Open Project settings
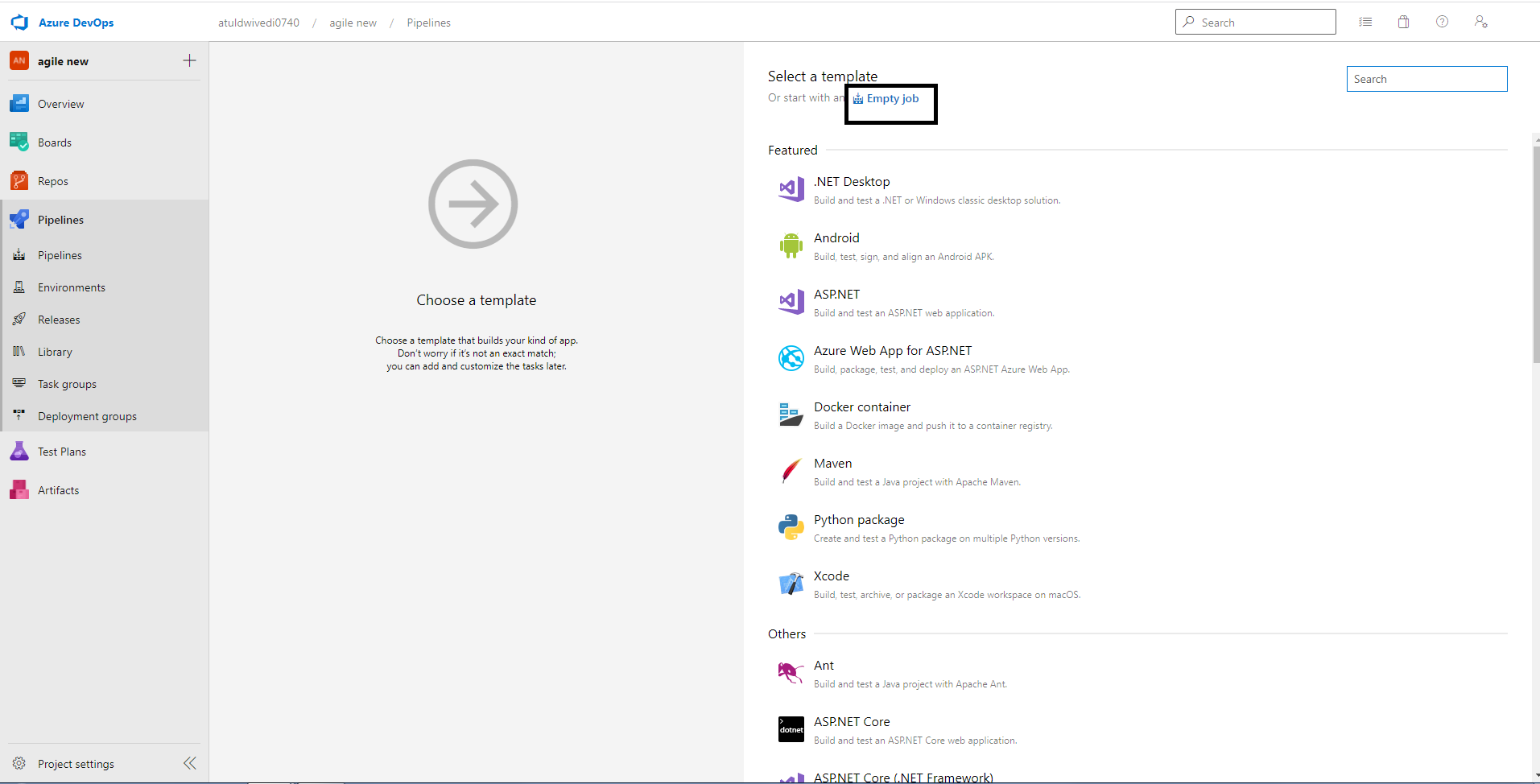Viewport: 1540px width, 784px height. tap(76, 764)
